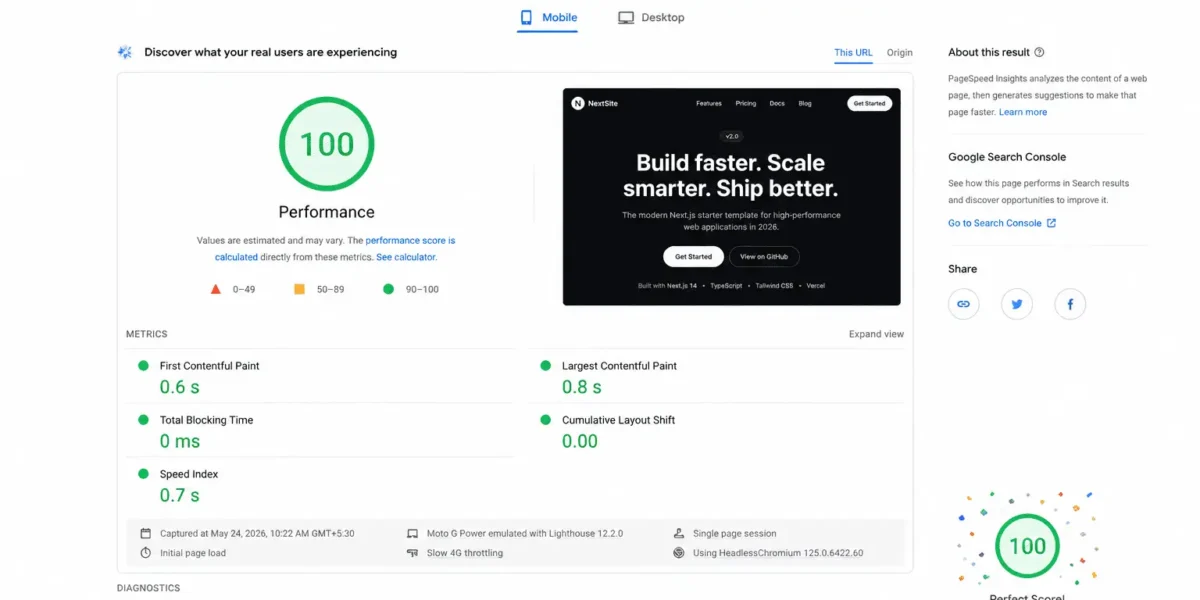Share the result on Facebook

1070,304
